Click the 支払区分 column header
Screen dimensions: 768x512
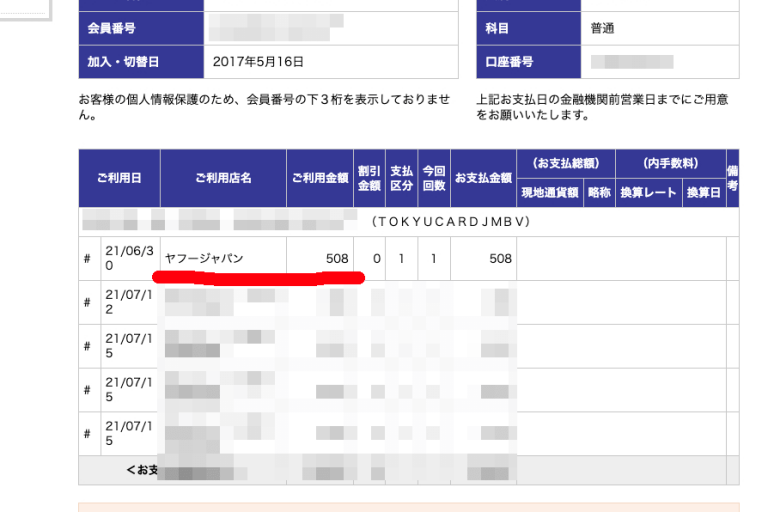[x=401, y=178]
